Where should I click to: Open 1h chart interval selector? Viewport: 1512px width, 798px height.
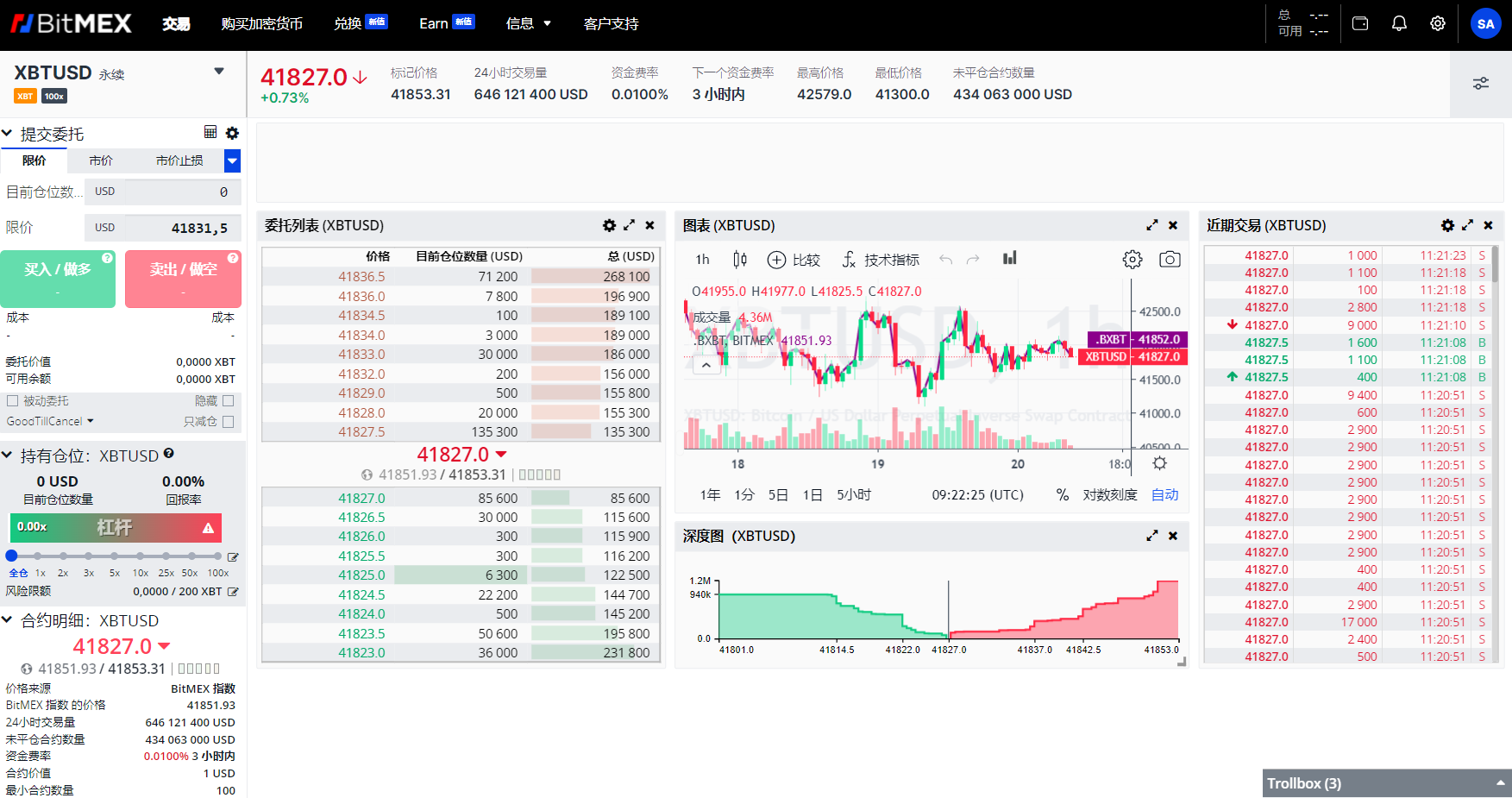pyautogui.click(x=702, y=260)
